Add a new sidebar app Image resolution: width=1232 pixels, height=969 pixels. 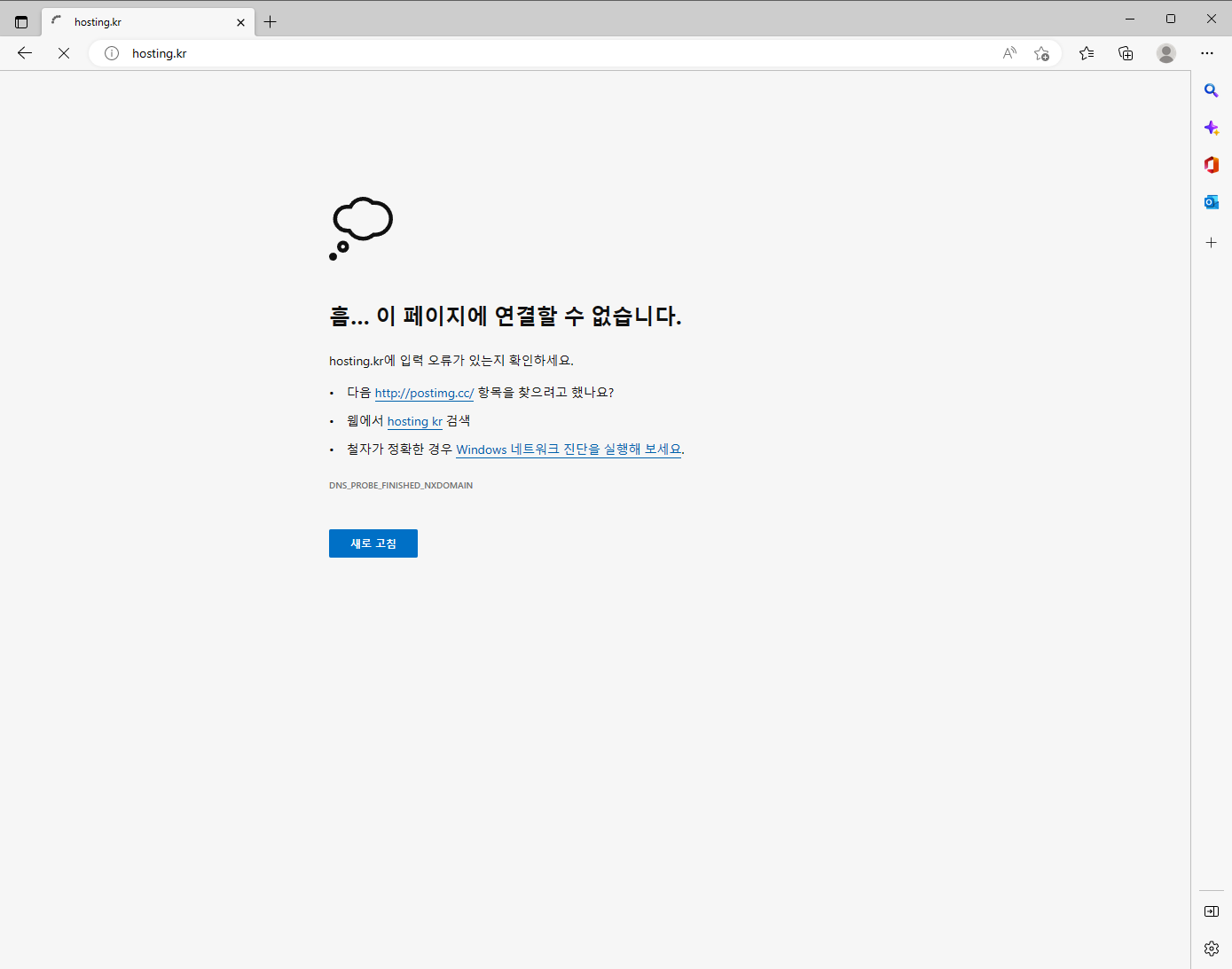(x=1211, y=242)
